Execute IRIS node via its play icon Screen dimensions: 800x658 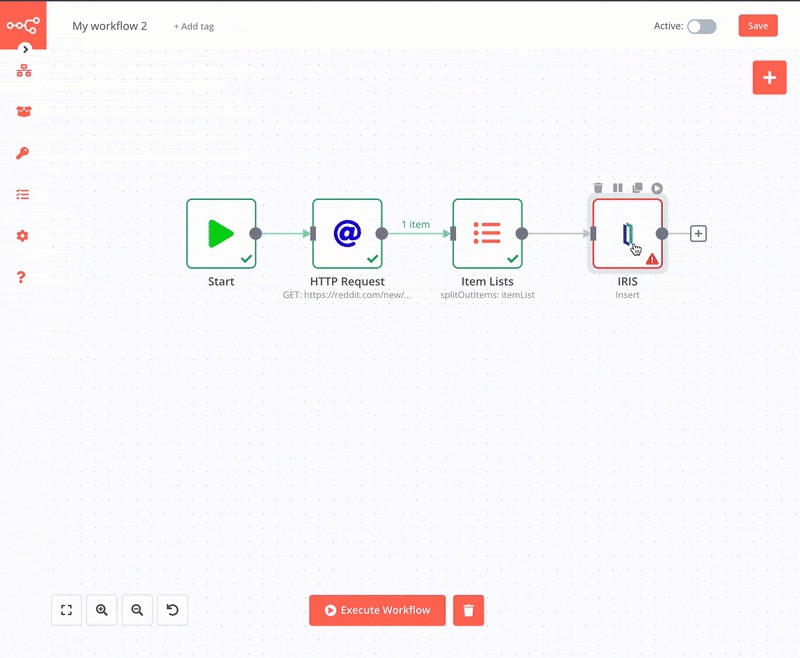pyautogui.click(x=657, y=188)
